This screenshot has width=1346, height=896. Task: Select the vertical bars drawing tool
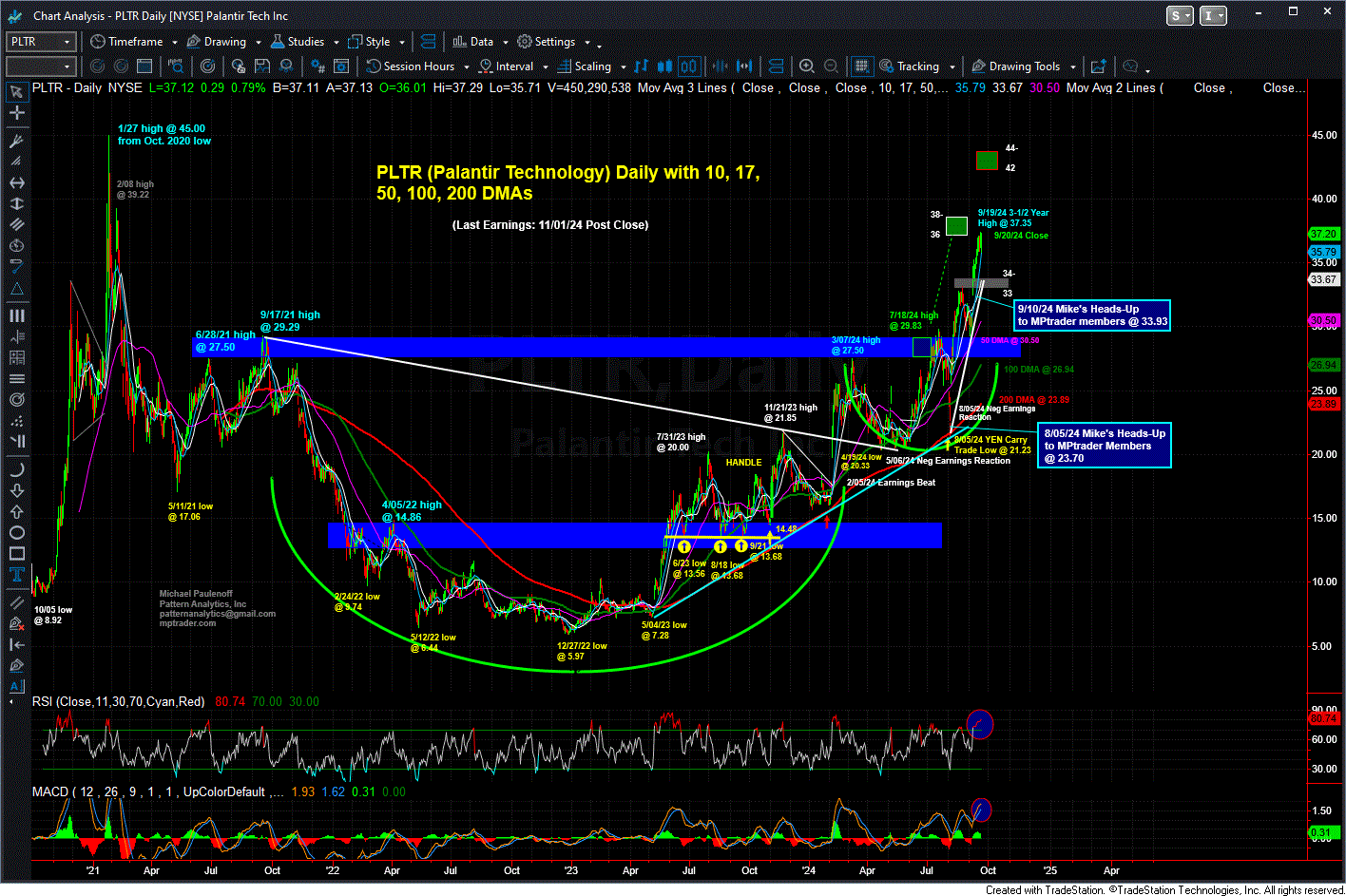[x=17, y=315]
